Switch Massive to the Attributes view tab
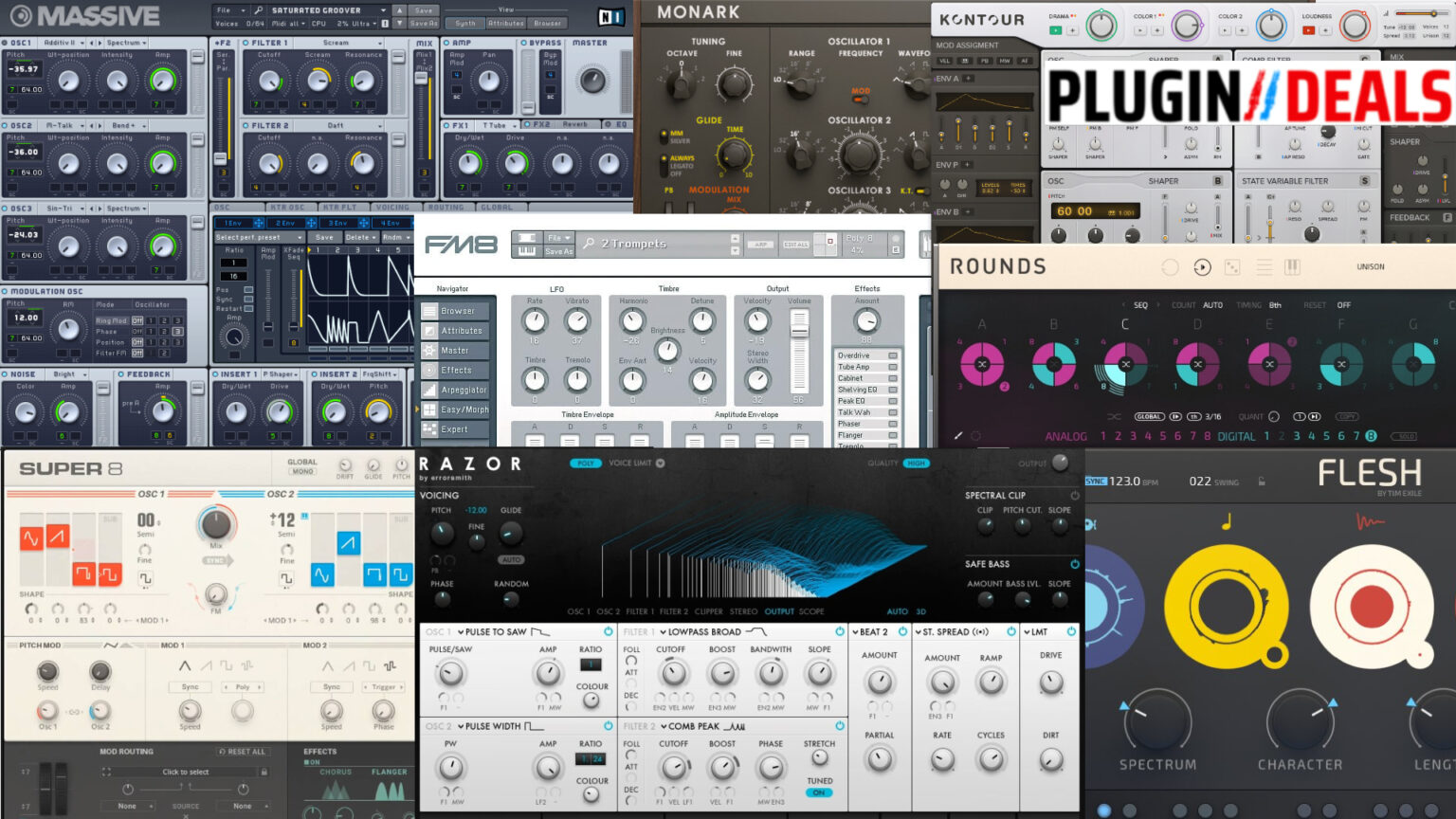The image size is (1456, 819). (x=507, y=24)
